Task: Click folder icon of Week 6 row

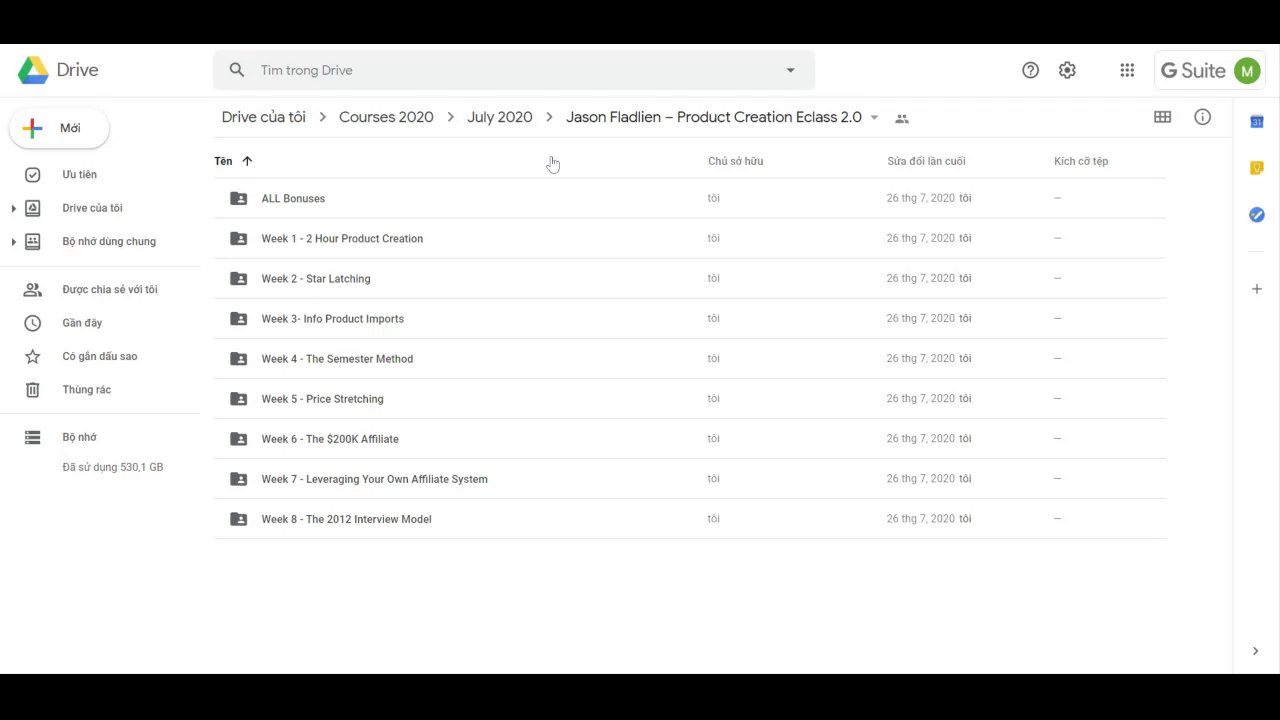Action: pyautogui.click(x=238, y=438)
